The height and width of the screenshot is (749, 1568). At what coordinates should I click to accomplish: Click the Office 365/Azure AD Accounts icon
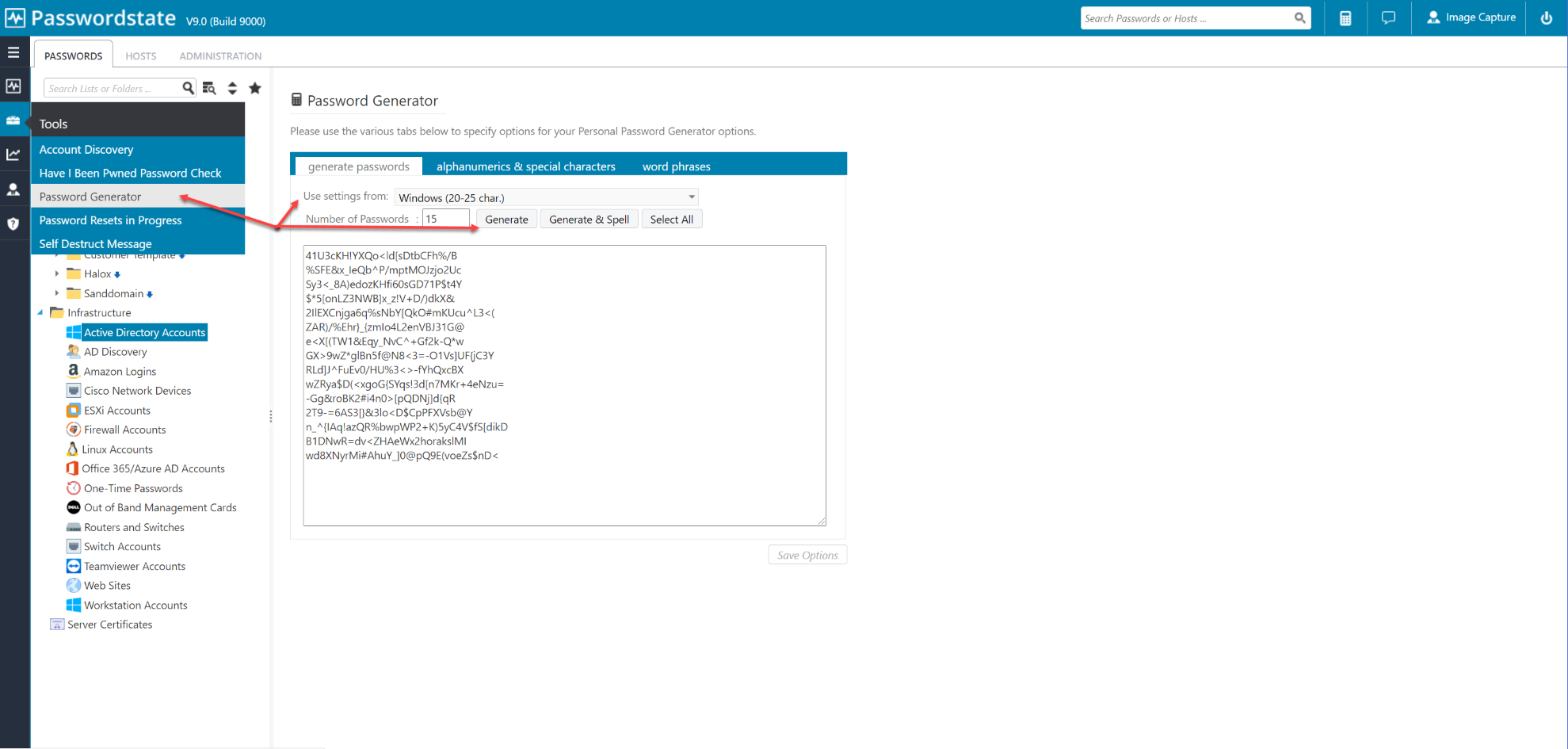click(x=72, y=468)
